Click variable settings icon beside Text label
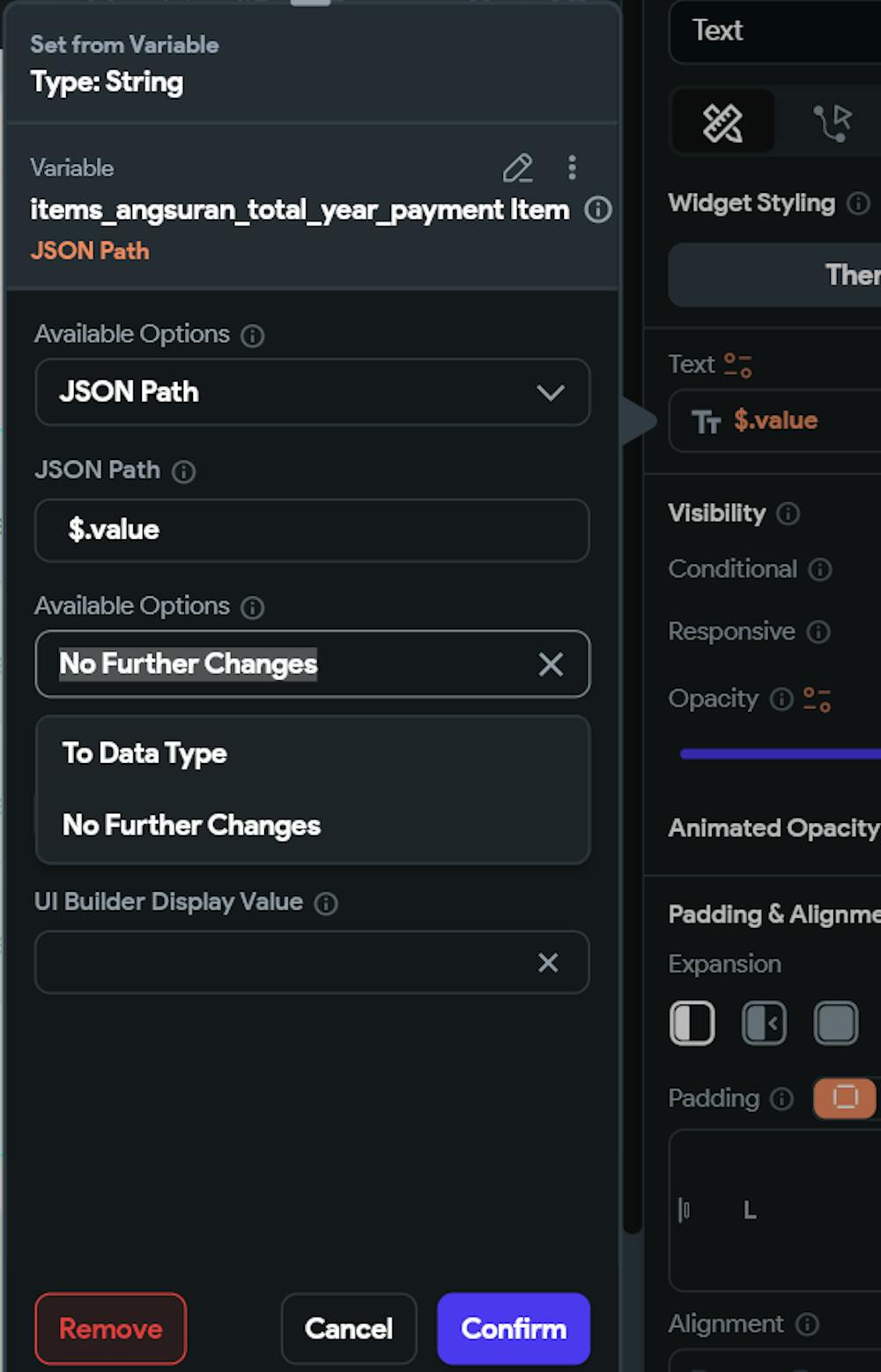The height and width of the screenshot is (1372, 881). [x=737, y=365]
